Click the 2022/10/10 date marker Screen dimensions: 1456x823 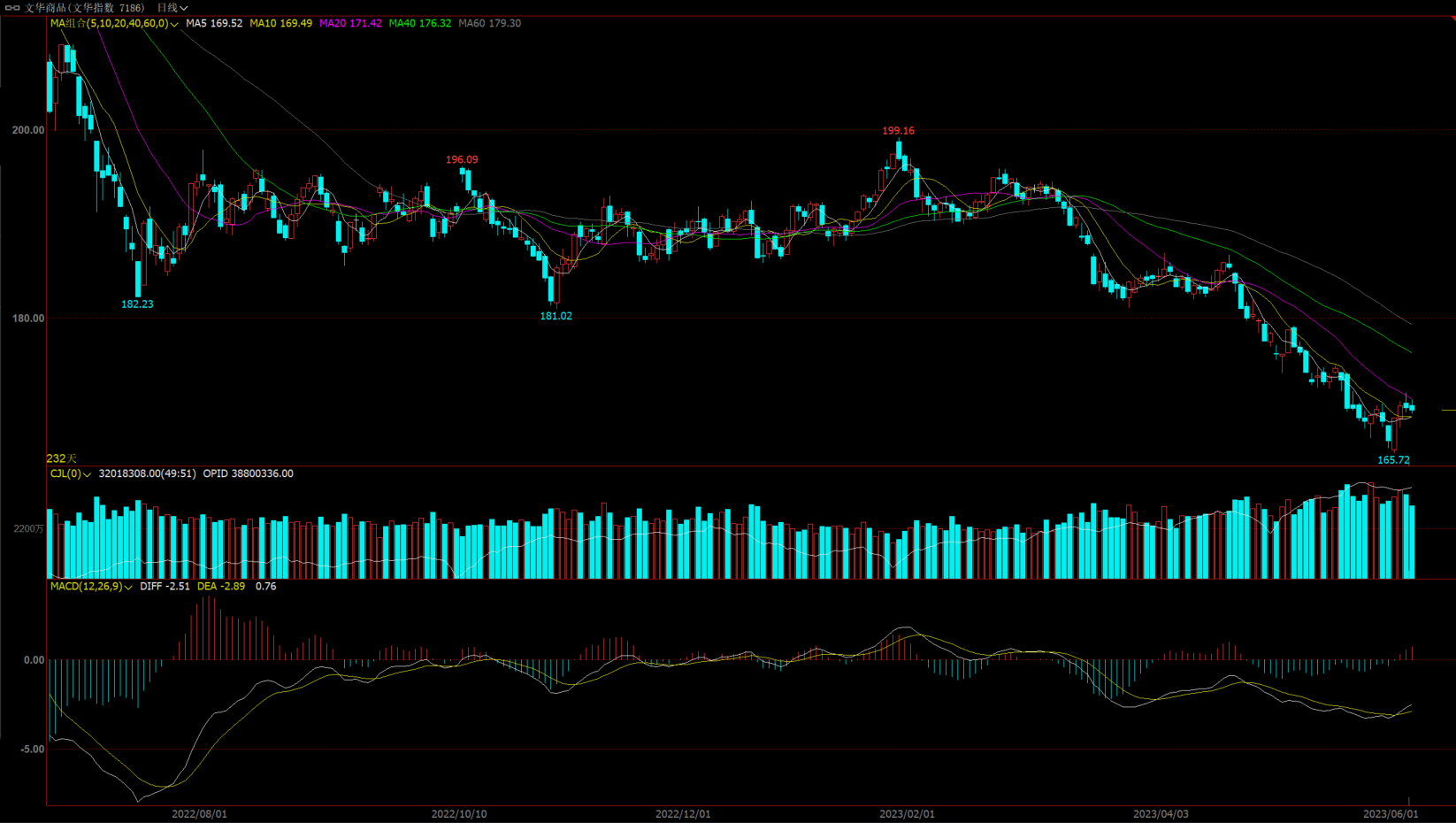point(458,814)
